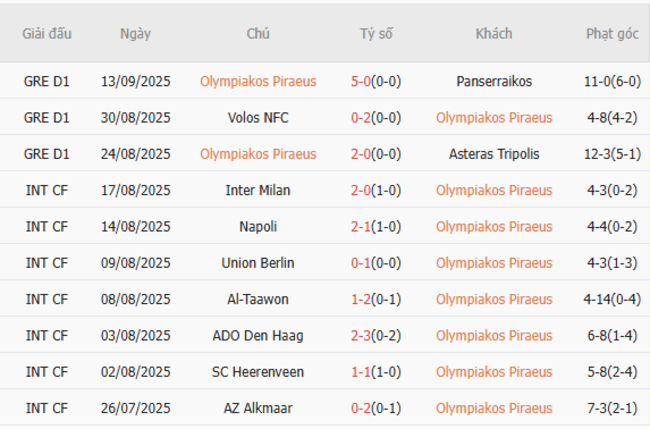Click the Napoli team name
This screenshot has width=650, height=429.
(x=258, y=227)
